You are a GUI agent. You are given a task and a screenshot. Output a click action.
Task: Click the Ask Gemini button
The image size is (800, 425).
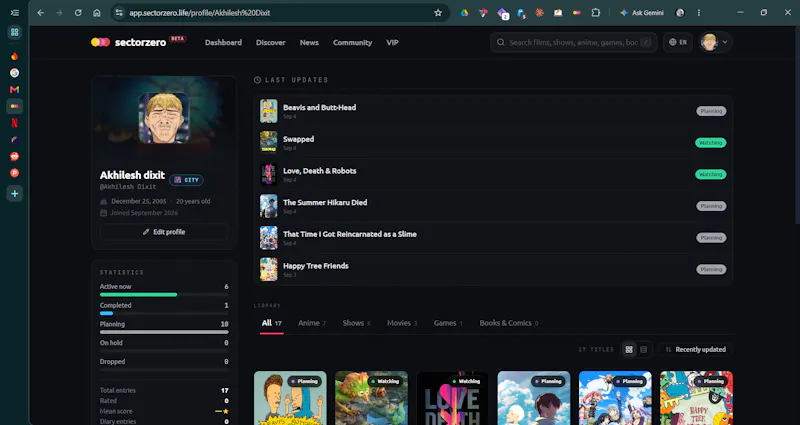click(x=642, y=13)
